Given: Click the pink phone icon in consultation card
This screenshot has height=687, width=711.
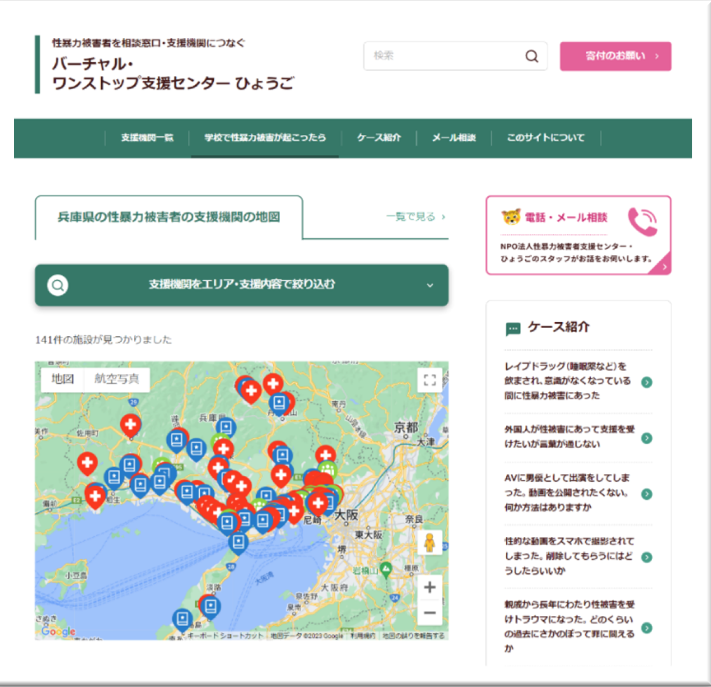Looking at the screenshot, I should coord(643,222).
